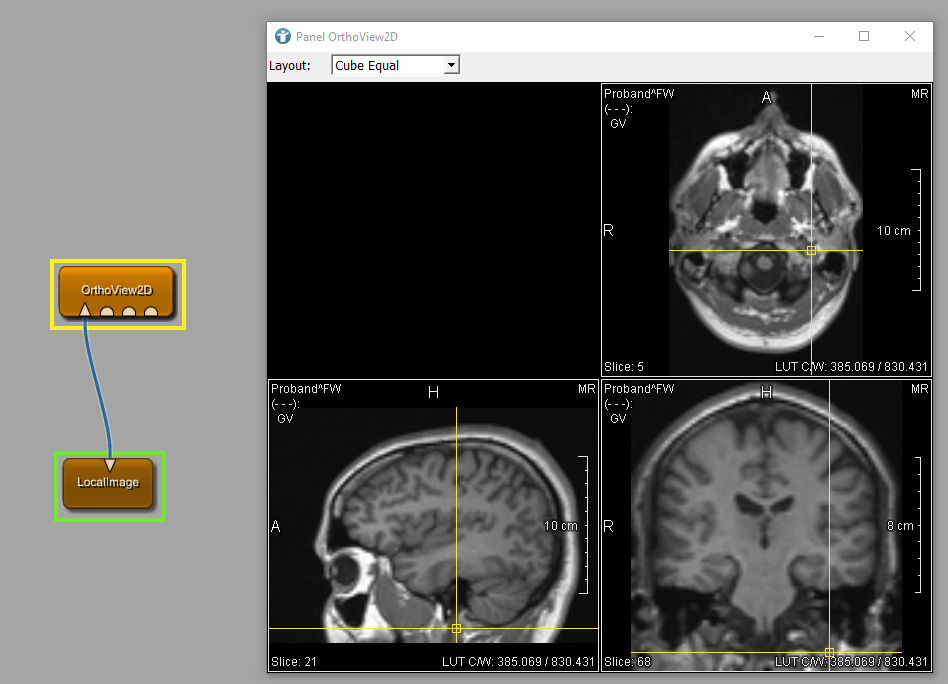Click the Slice: 21 label in sagittal view
Image resolution: width=948 pixels, height=684 pixels.
[292, 662]
